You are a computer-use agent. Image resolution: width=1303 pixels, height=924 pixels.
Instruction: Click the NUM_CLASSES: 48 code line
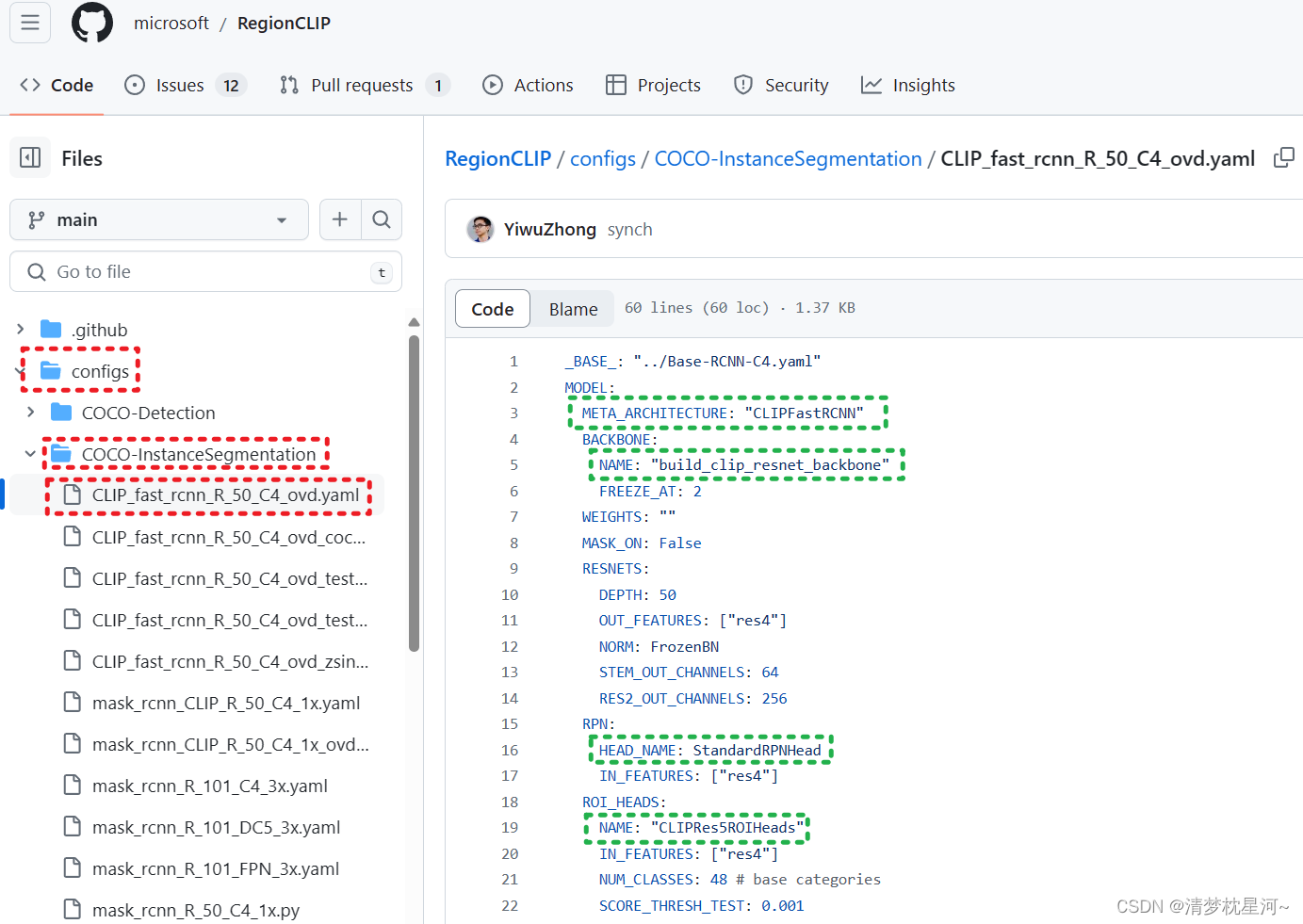(740, 879)
